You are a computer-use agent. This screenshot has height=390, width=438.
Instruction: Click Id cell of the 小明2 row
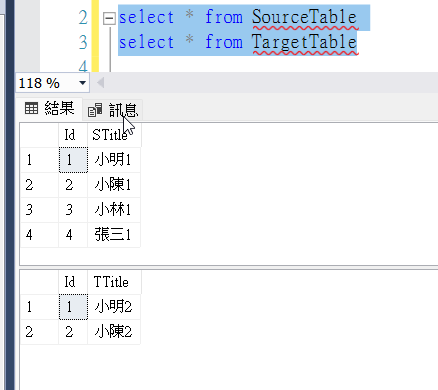click(73, 307)
